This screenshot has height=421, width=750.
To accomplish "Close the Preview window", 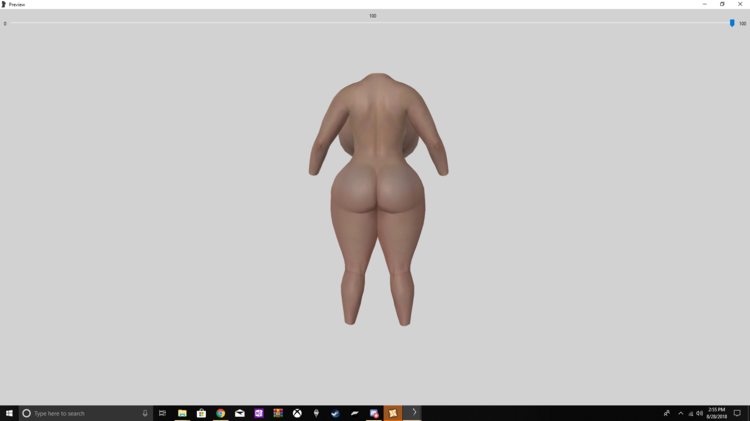I will 740,4.
